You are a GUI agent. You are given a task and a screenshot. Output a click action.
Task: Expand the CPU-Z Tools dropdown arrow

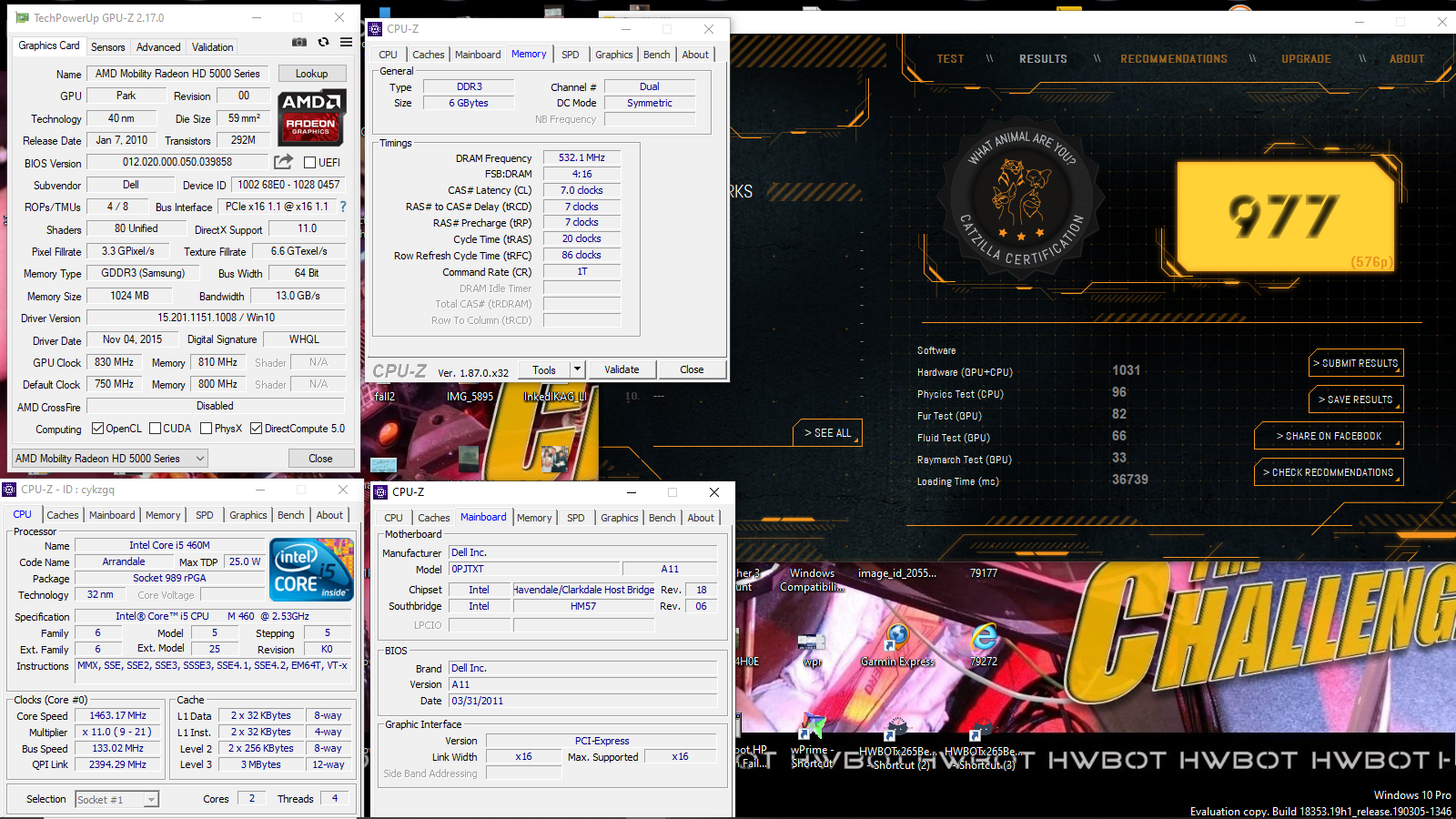pyautogui.click(x=577, y=369)
